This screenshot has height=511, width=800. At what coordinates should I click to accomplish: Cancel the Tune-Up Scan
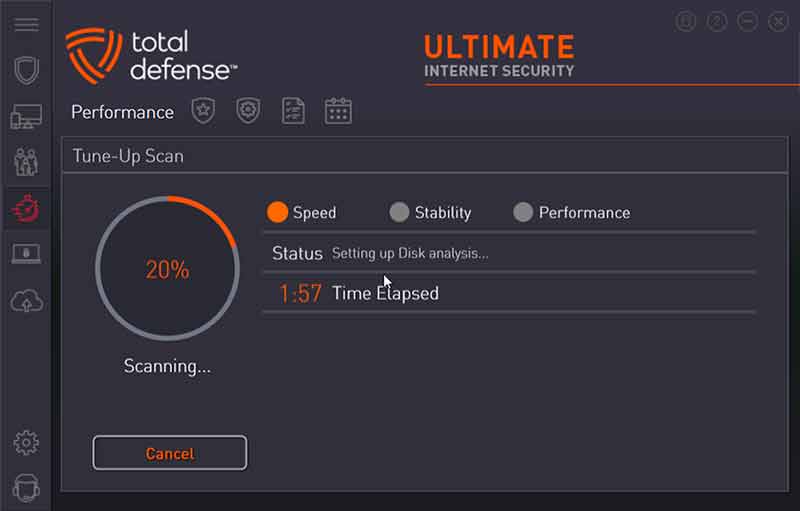(170, 453)
